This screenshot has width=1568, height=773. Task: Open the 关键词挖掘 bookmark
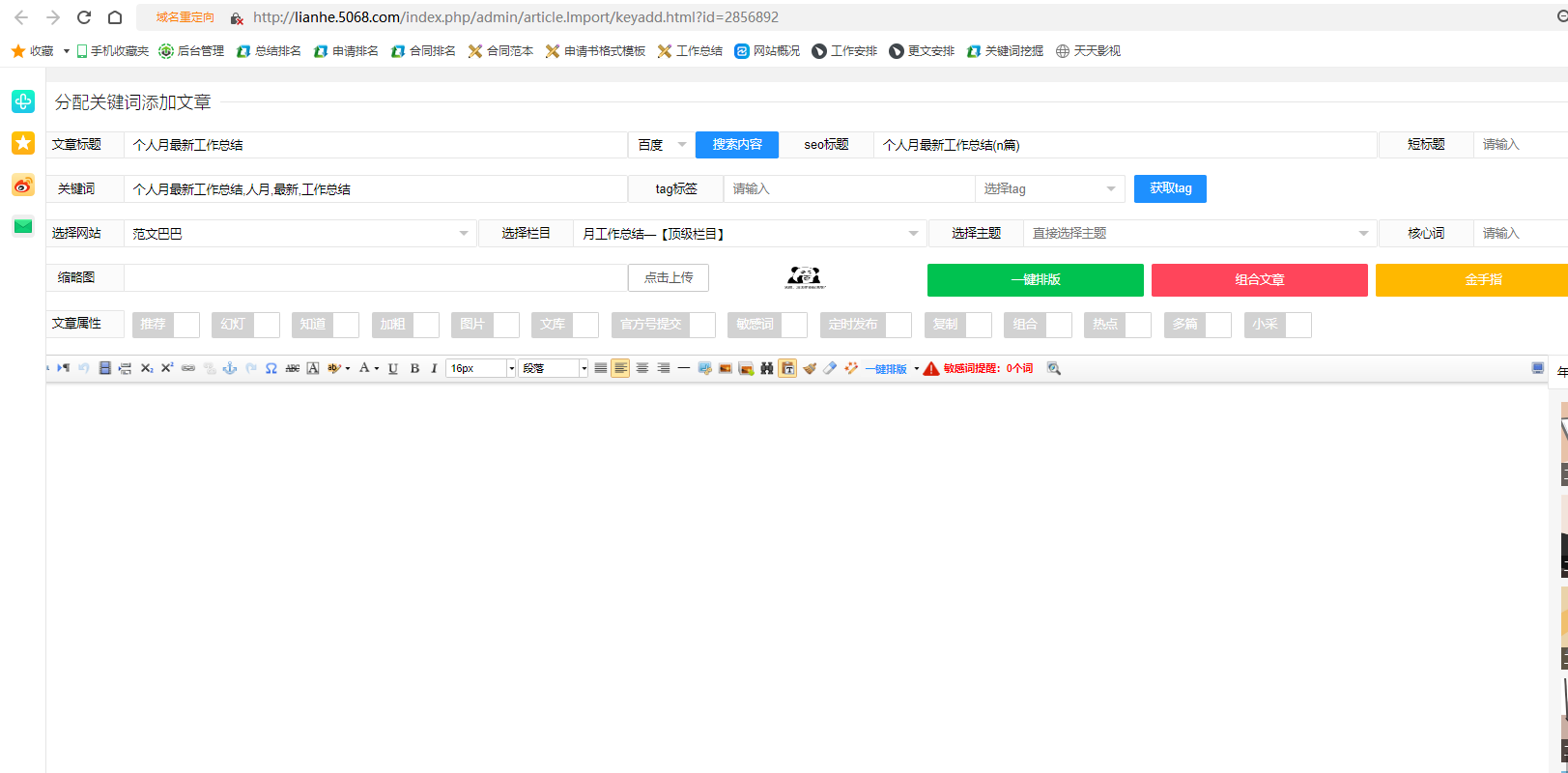(x=1005, y=51)
